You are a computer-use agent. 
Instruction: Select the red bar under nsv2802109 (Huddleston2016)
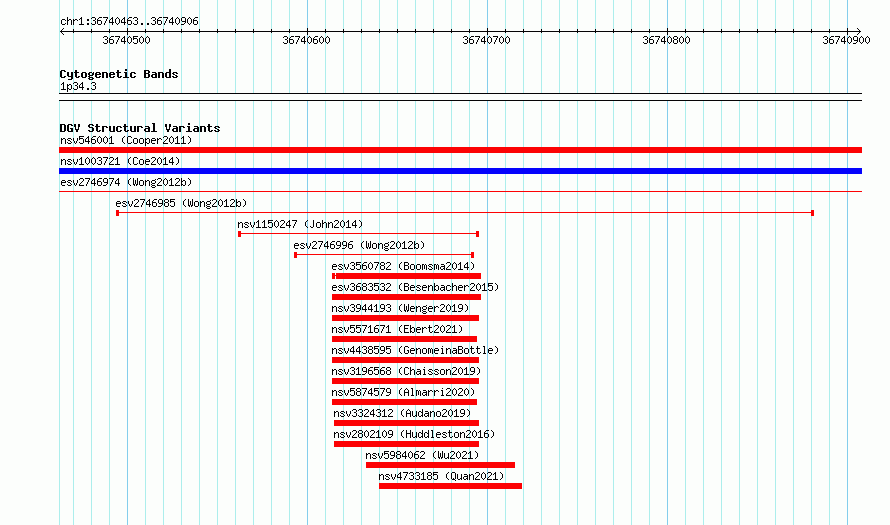click(406, 444)
